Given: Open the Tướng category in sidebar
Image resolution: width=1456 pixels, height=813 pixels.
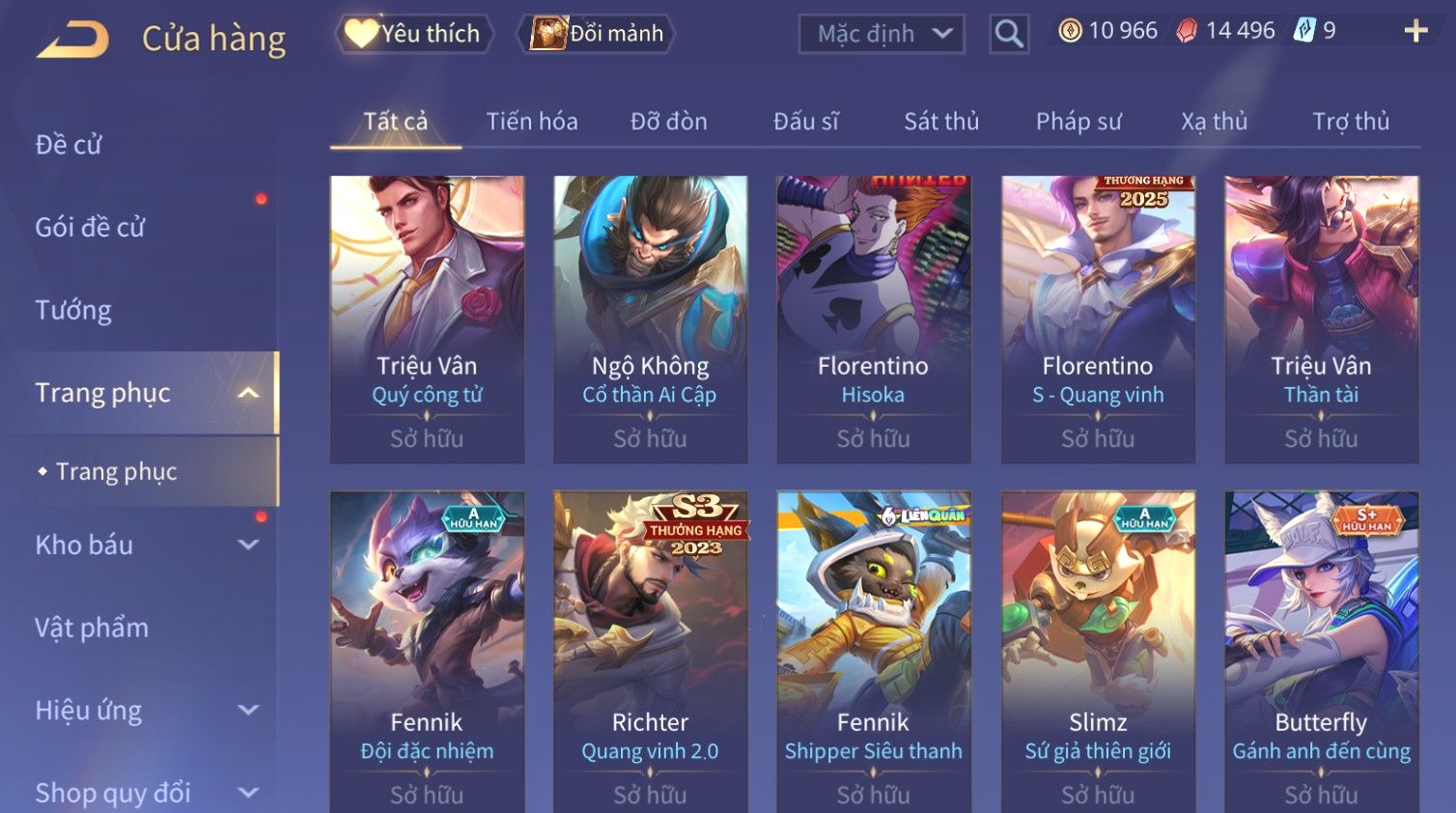Looking at the screenshot, I should coord(73,310).
